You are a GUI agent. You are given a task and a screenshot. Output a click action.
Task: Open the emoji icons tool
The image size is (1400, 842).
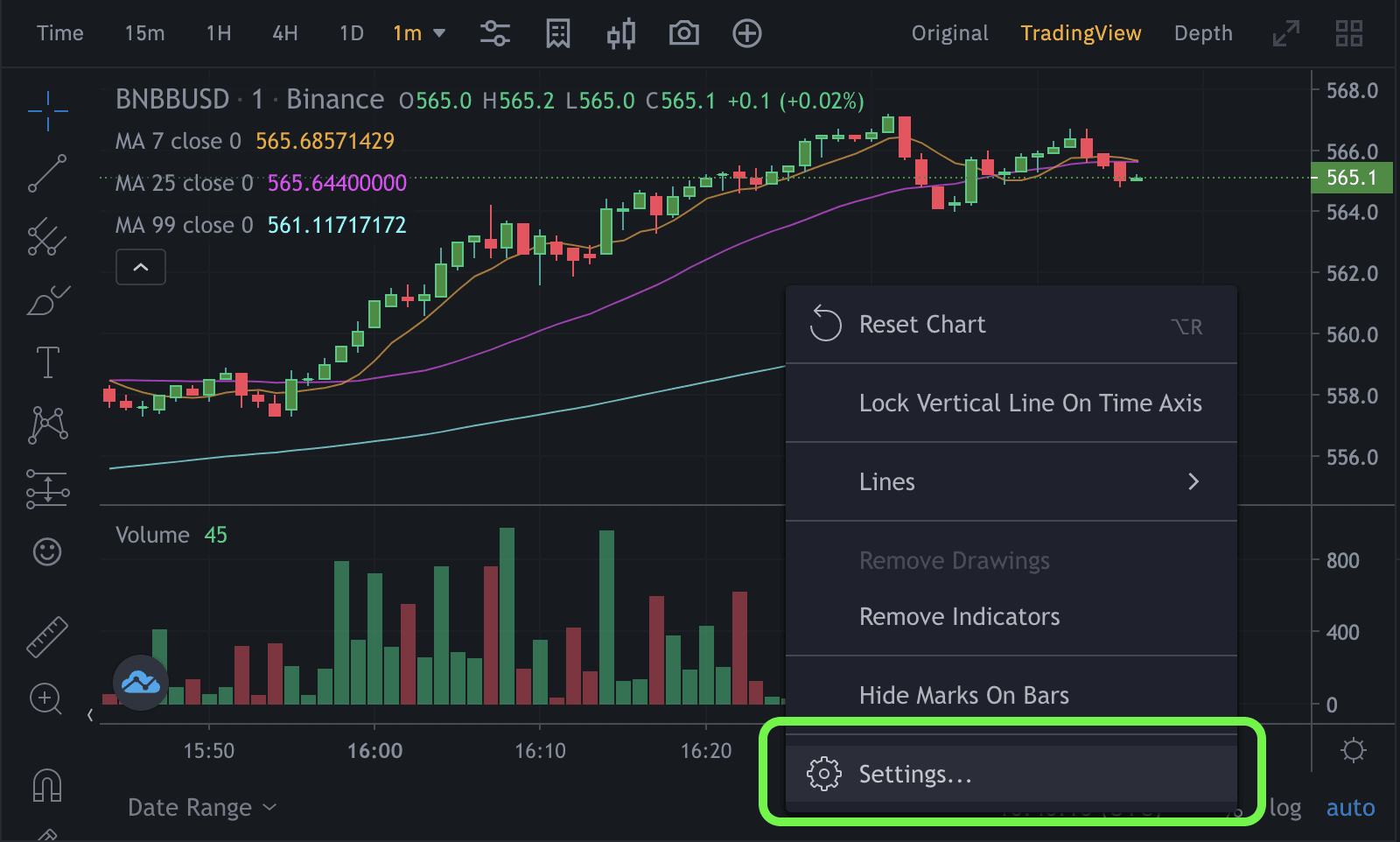click(47, 551)
